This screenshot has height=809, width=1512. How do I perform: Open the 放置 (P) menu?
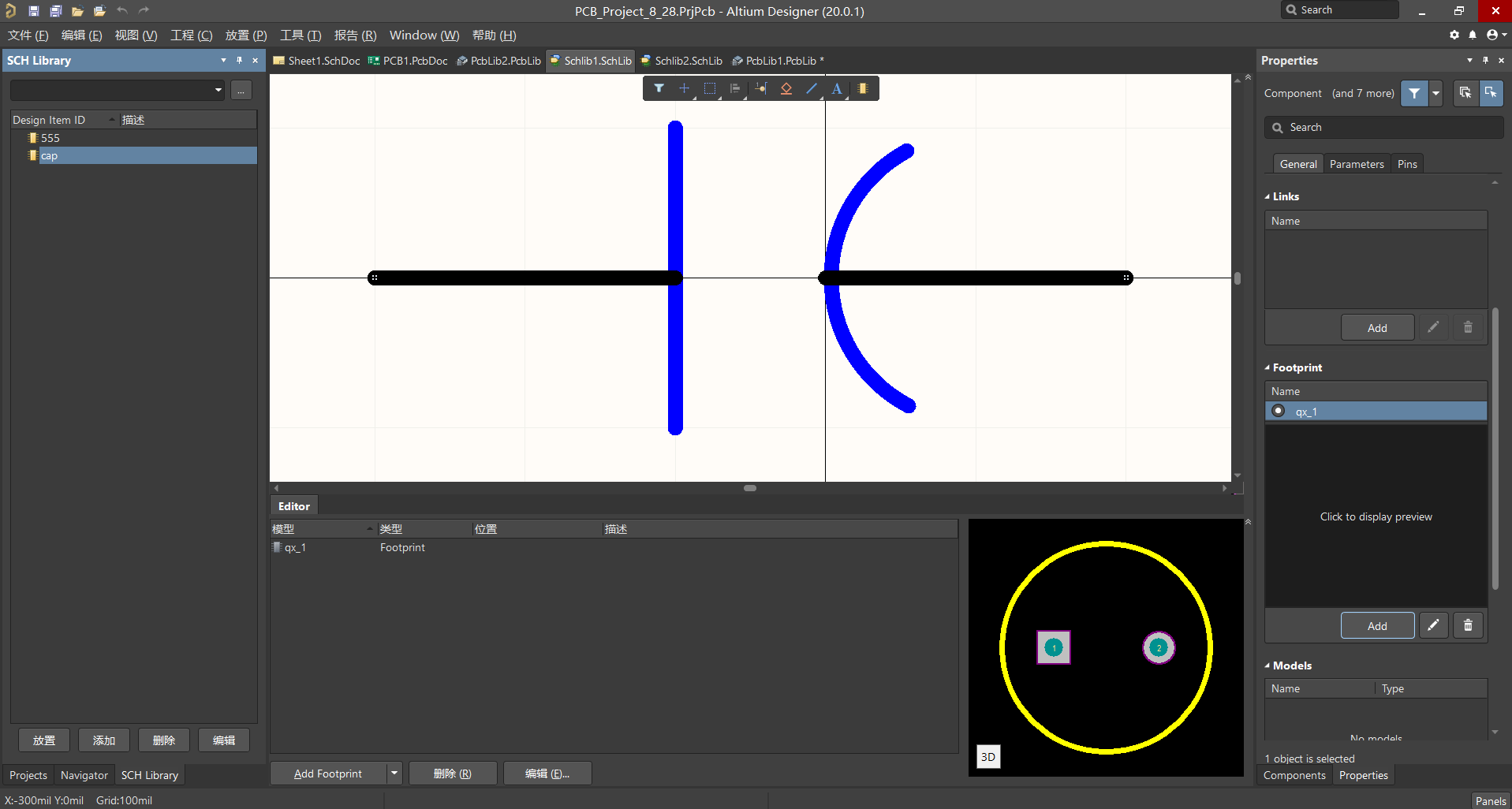pyautogui.click(x=246, y=35)
